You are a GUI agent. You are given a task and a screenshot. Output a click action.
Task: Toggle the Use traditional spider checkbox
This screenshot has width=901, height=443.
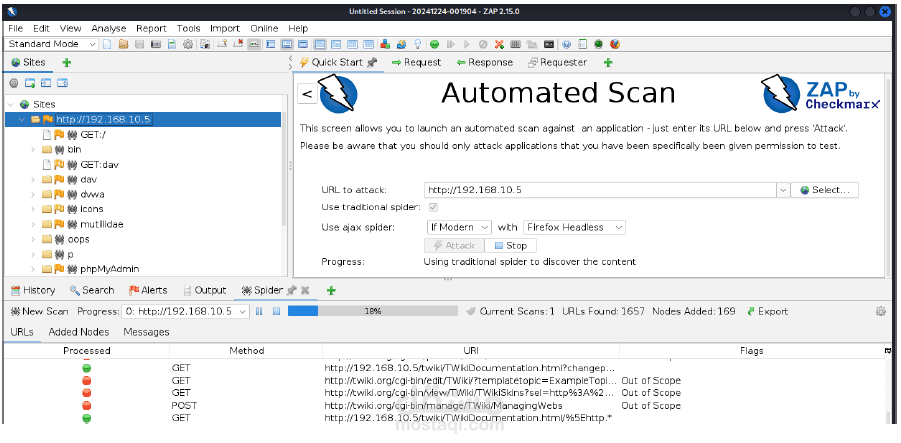[433, 207]
